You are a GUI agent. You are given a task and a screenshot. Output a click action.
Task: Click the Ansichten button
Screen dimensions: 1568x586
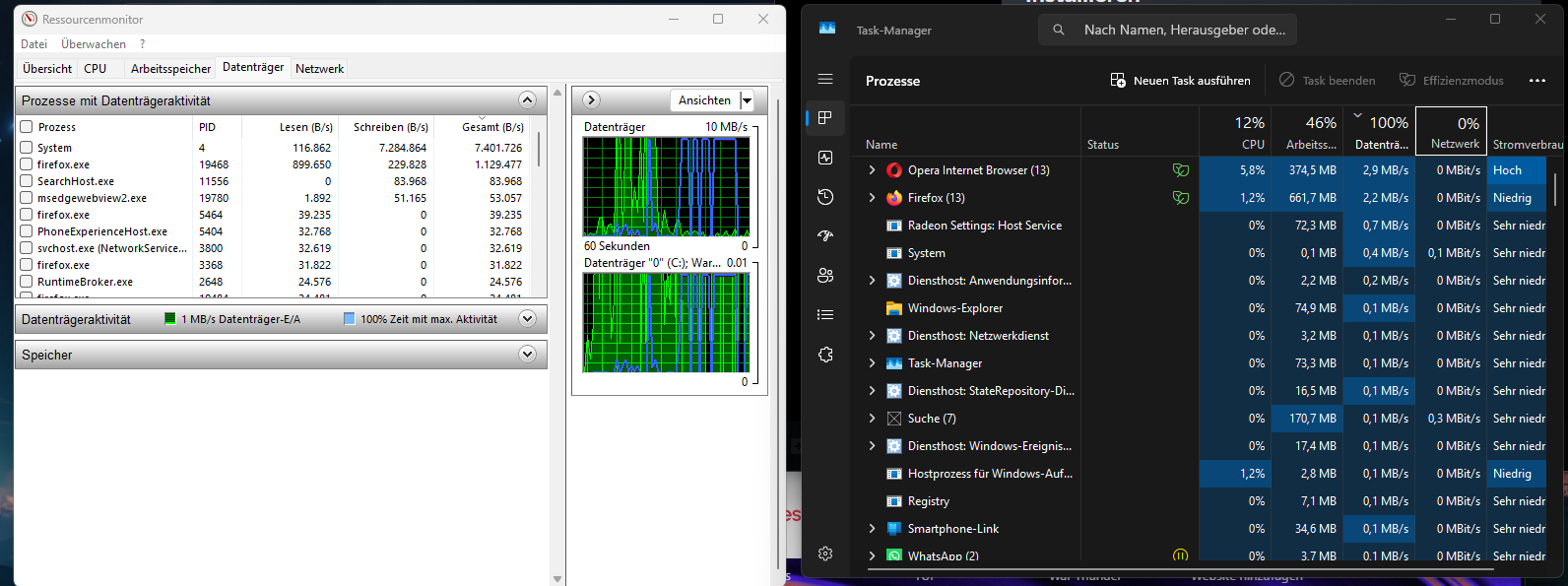[705, 100]
